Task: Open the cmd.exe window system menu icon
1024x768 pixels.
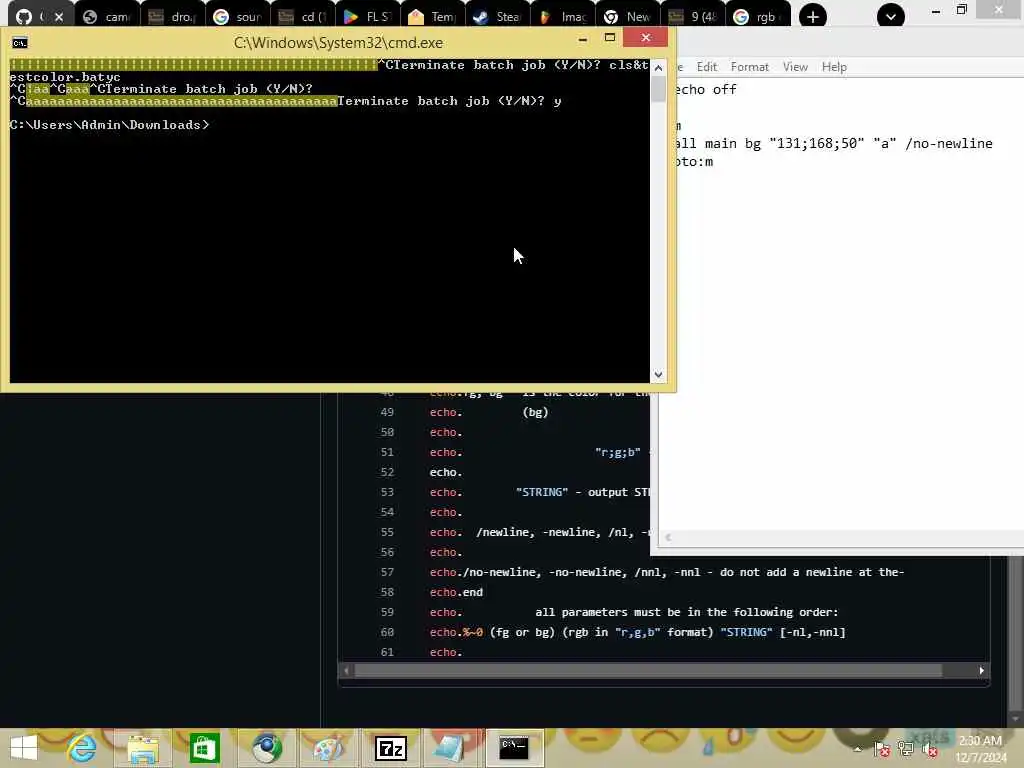Action: coord(20,43)
